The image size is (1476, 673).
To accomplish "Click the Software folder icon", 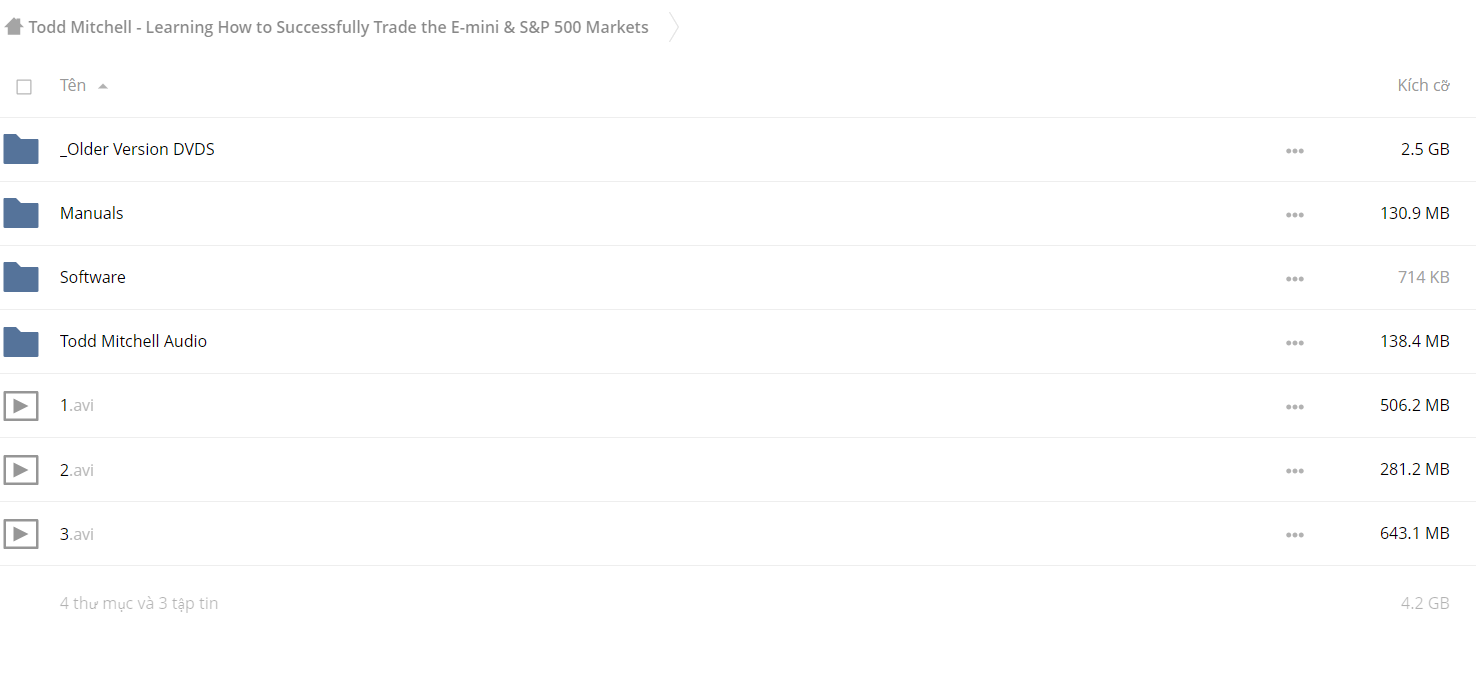I will pos(21,277).
